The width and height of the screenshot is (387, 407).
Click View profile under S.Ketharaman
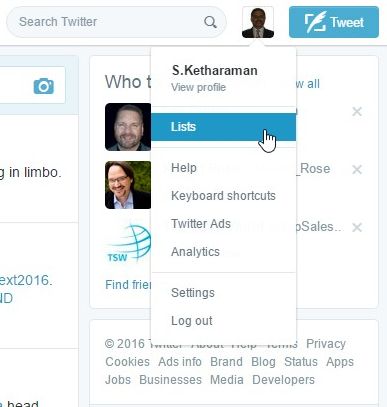tap(198, 87)
